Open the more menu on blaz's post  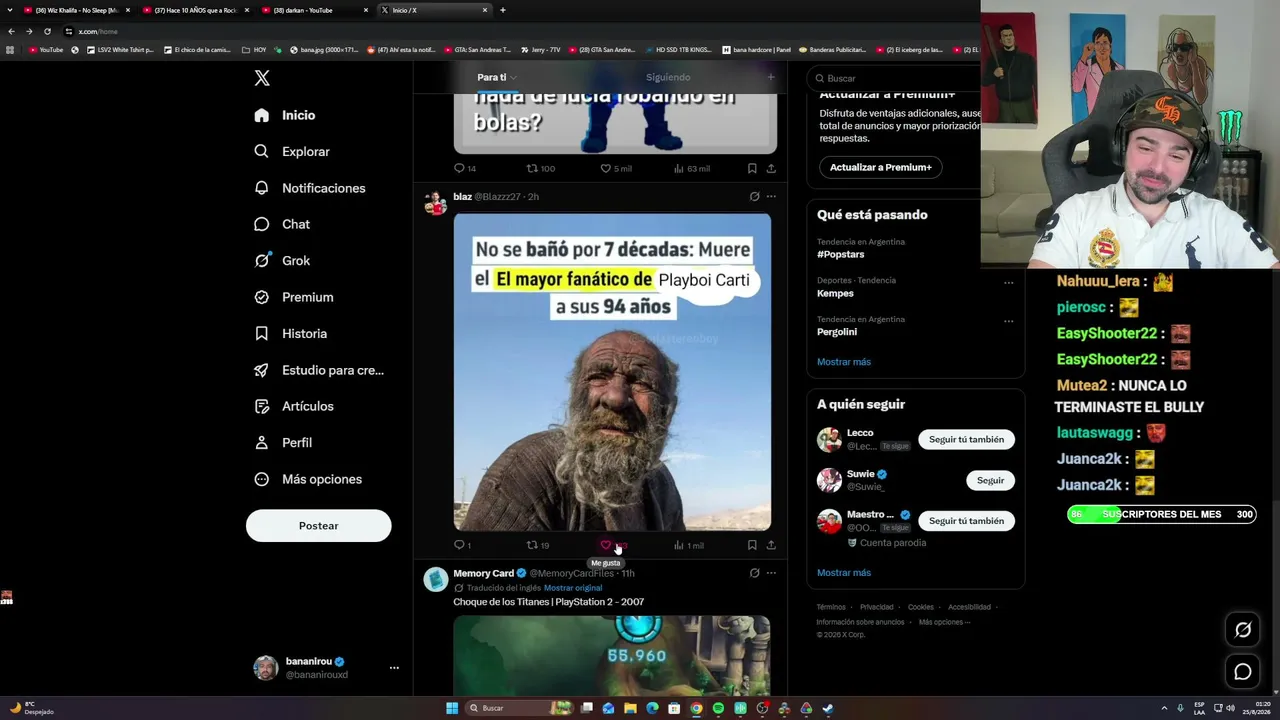point(771,197)
